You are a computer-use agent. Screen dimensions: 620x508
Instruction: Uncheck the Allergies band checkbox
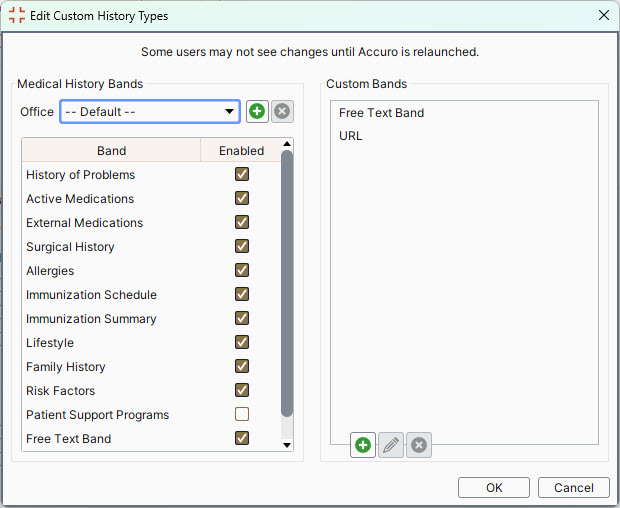[x=241, y=271]
